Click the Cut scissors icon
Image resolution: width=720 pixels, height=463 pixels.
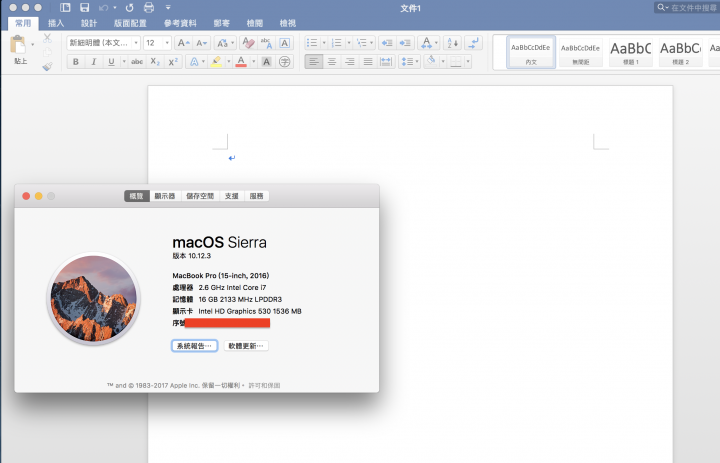(x=47, y=38)
